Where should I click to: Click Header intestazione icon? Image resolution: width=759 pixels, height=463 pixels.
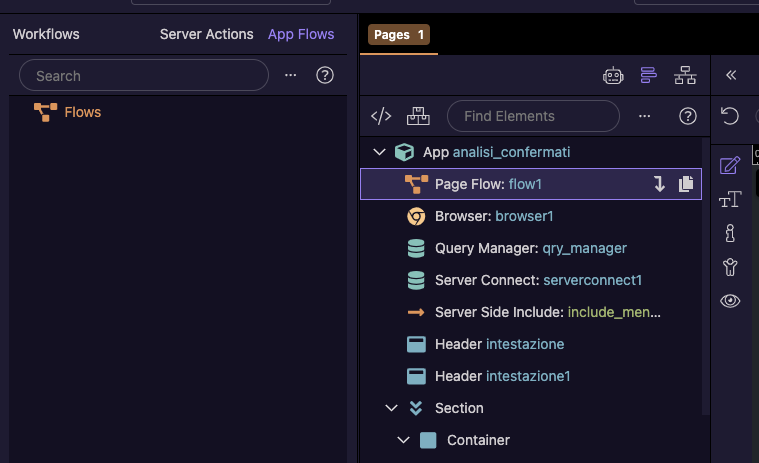click(x=416, y=344)
